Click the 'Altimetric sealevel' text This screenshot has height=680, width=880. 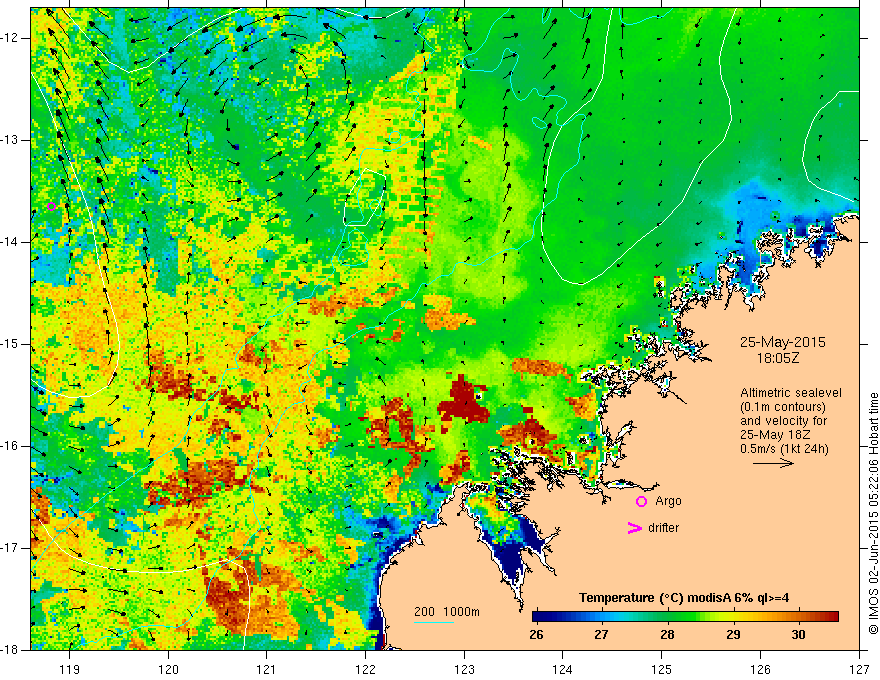790,393
